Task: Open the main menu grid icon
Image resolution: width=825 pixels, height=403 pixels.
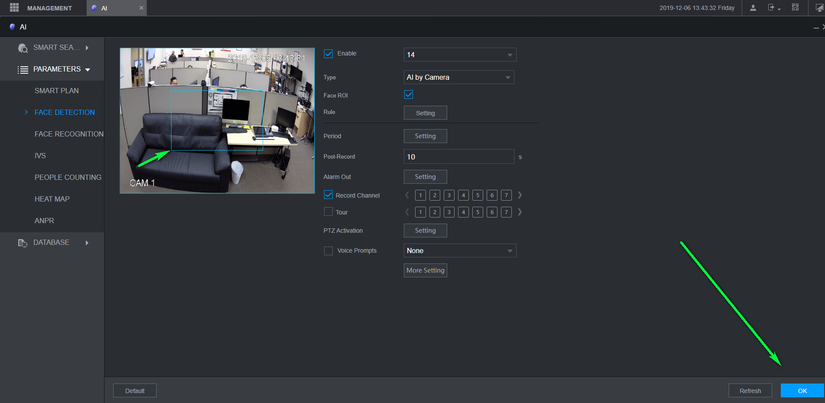Action: click(x=14, y=8)
